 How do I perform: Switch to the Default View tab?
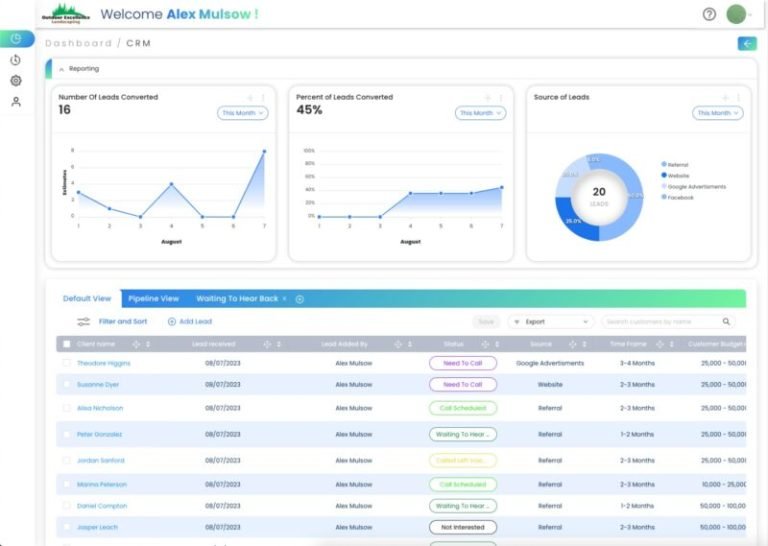[87, 299]
